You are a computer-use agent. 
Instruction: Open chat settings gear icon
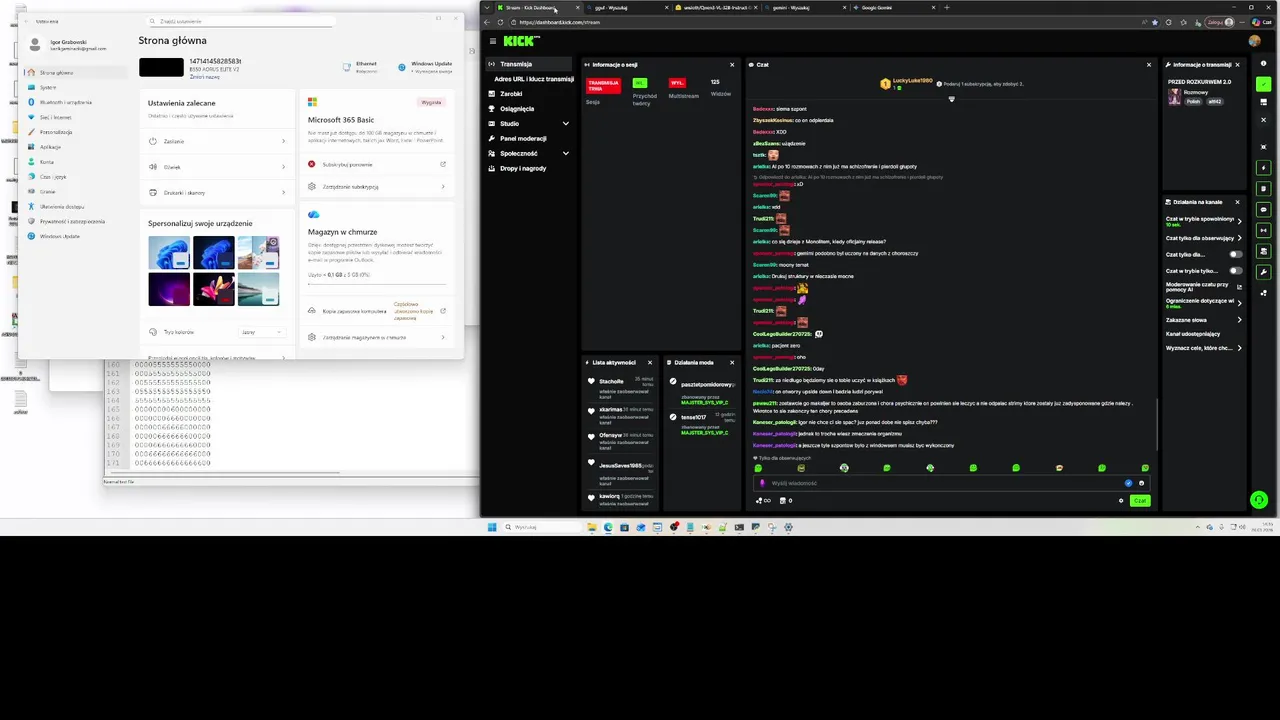[x=1121, y=501]
